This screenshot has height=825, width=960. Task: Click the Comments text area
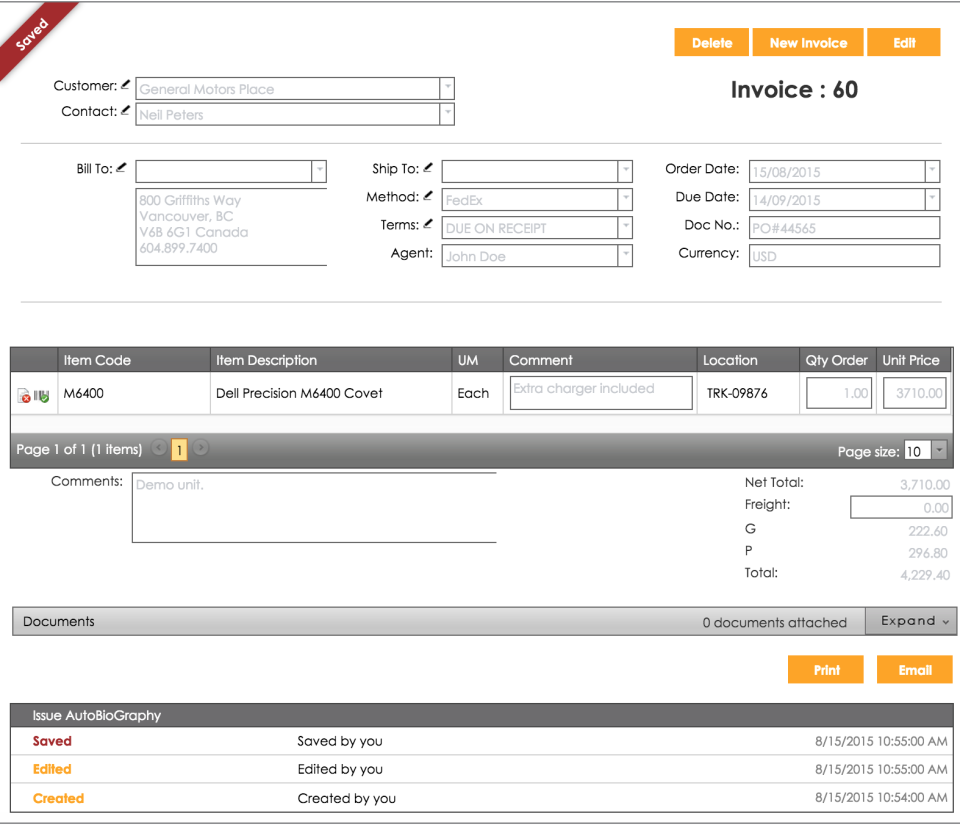click(x=314, y=507)
